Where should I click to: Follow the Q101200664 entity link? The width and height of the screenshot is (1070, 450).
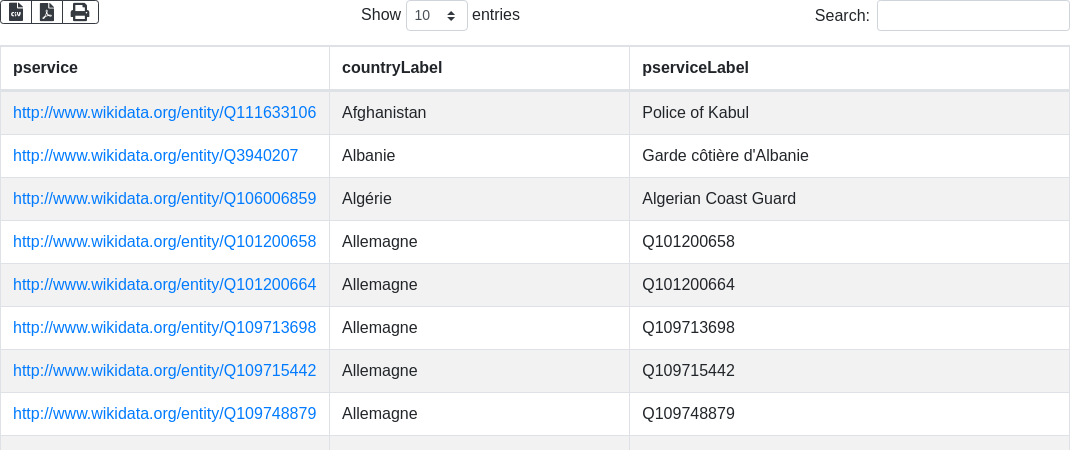164,285
